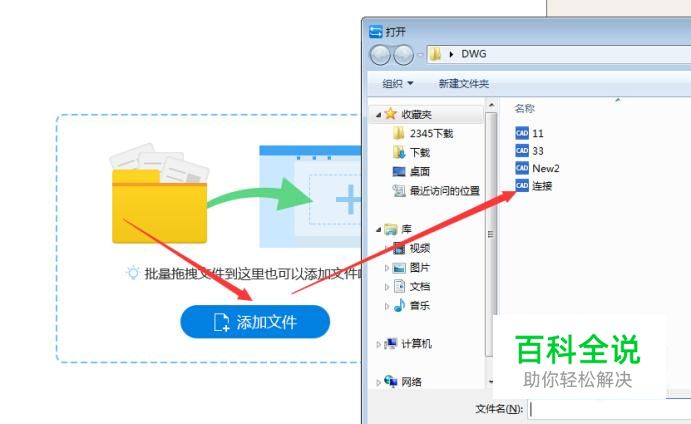Image resolution: width=691 pixels, height=424 pixels.
Task: Click 新建文件夹 new folder button
Action: (x=464, y=83)
